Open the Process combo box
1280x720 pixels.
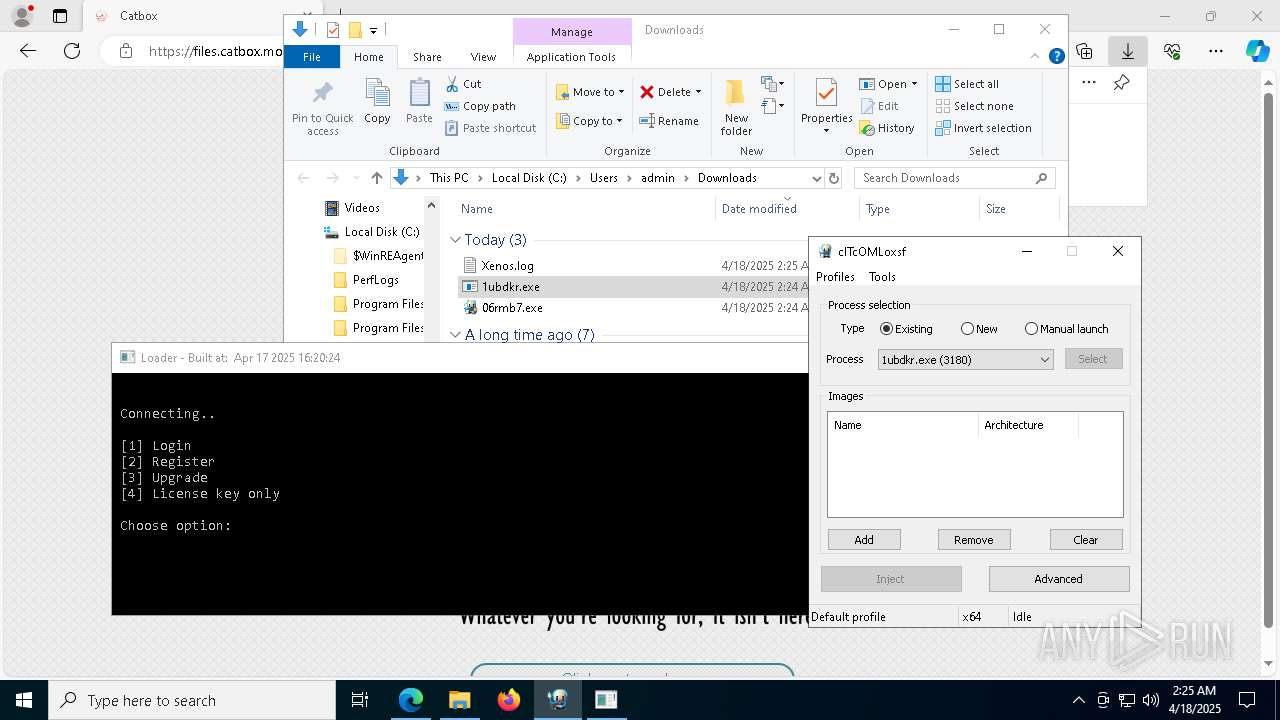[x=965, y=359]
